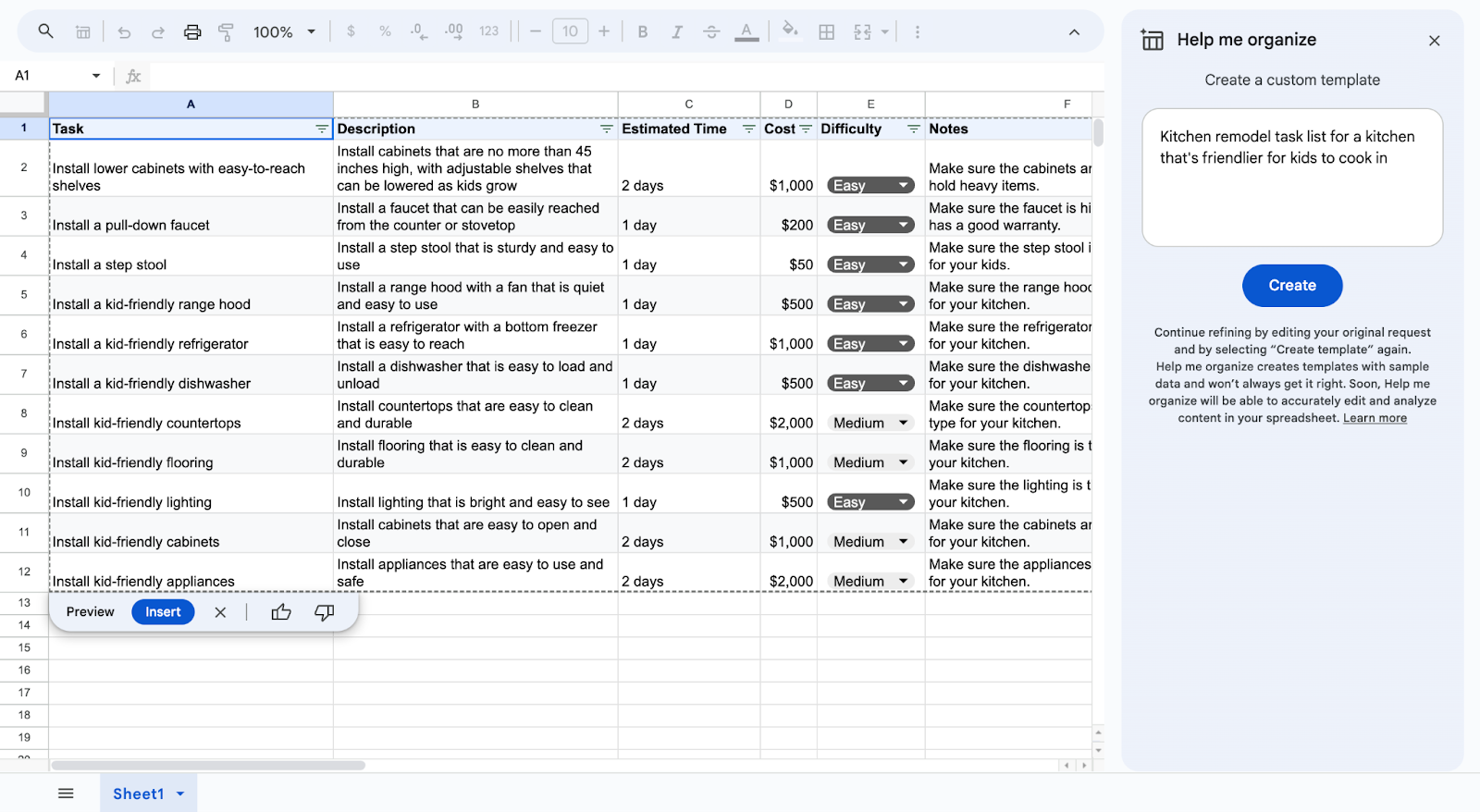Increase font size plus button
This screenshot has width=1480, height=812.
[604, 31]
